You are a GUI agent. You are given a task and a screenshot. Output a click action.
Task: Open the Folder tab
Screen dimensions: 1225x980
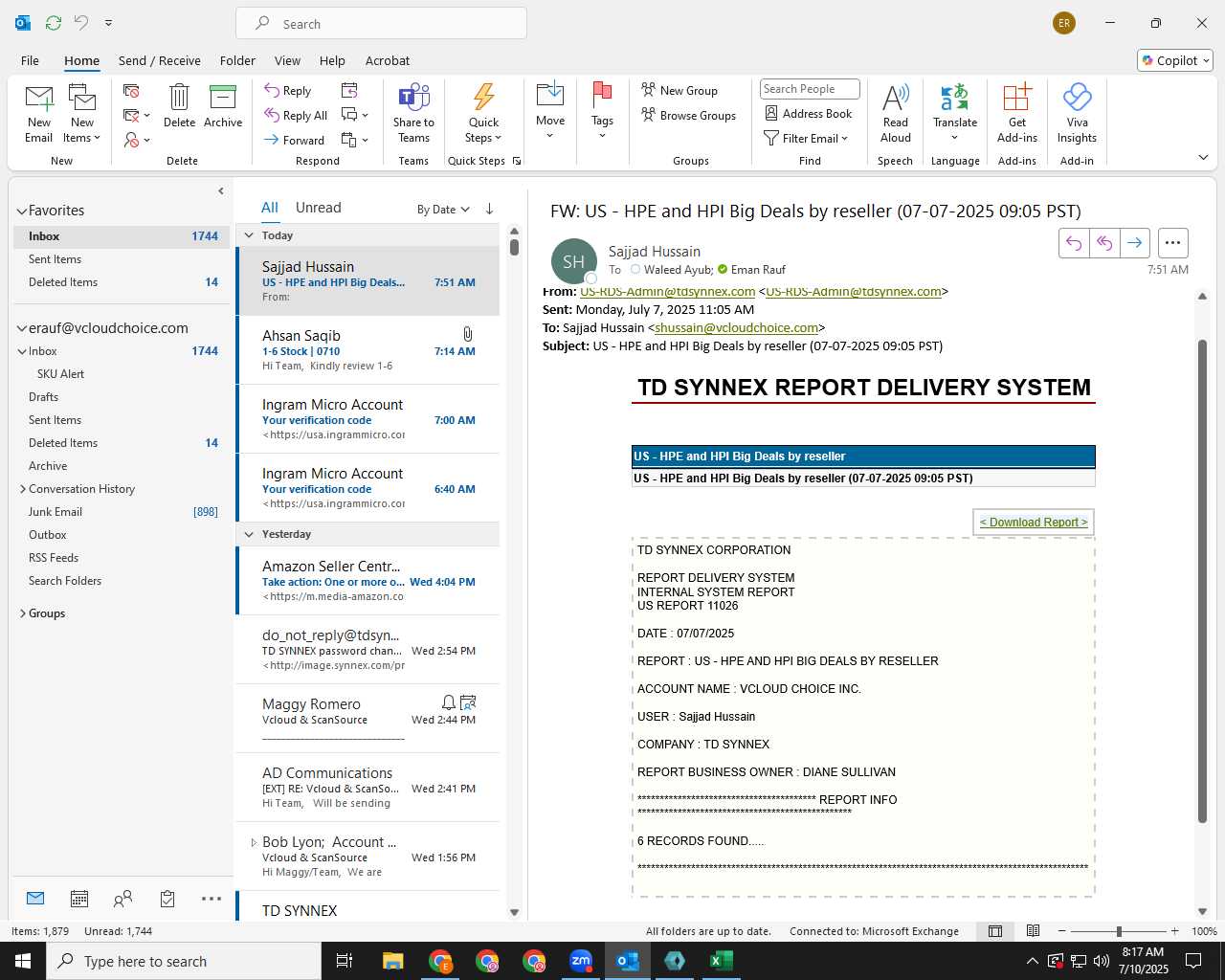(237, 60)
